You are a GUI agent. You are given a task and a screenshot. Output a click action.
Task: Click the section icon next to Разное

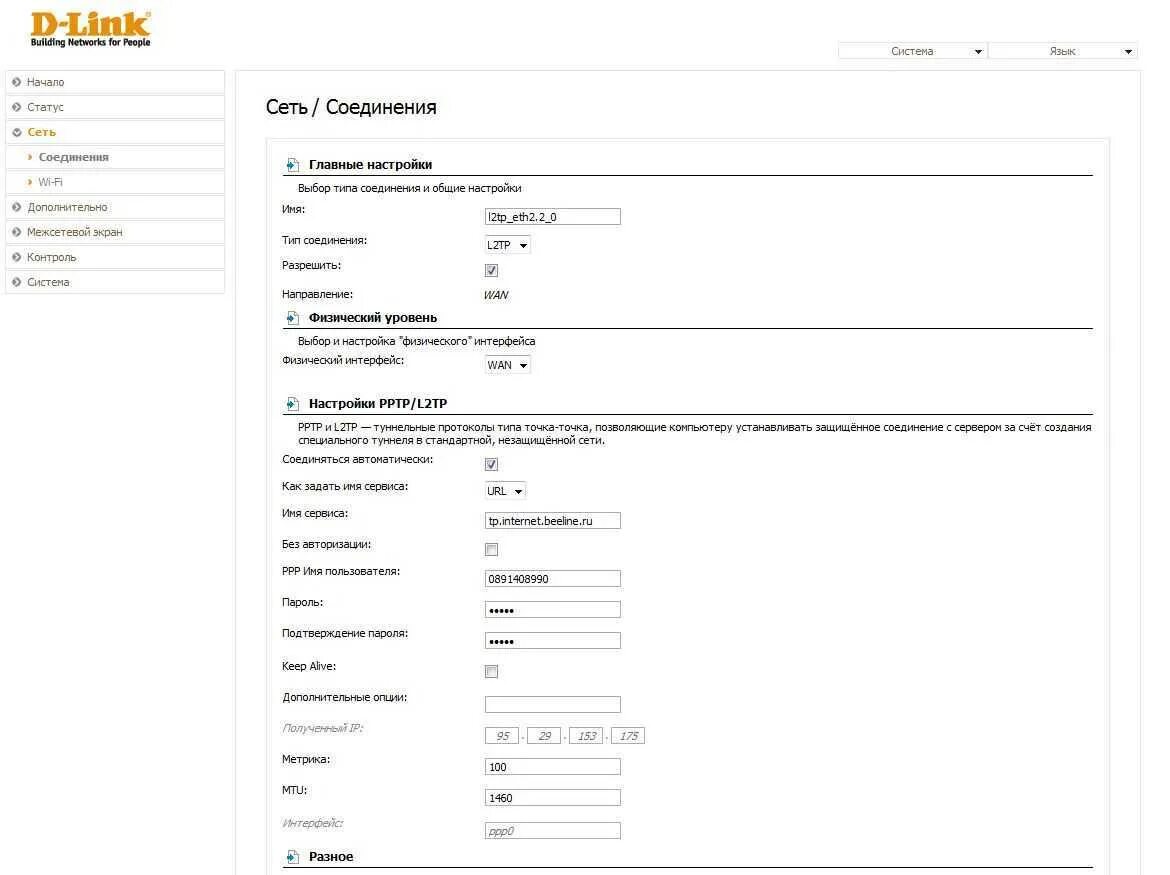click(x=292, y=857)
